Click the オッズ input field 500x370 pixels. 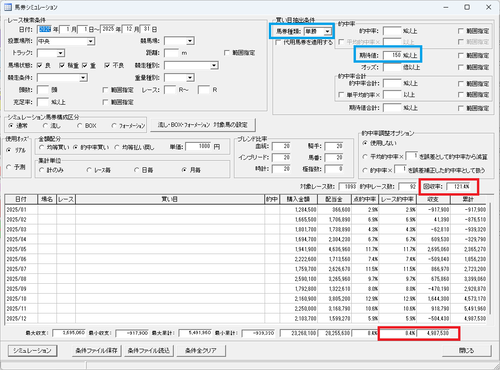[x=392, y=67]
